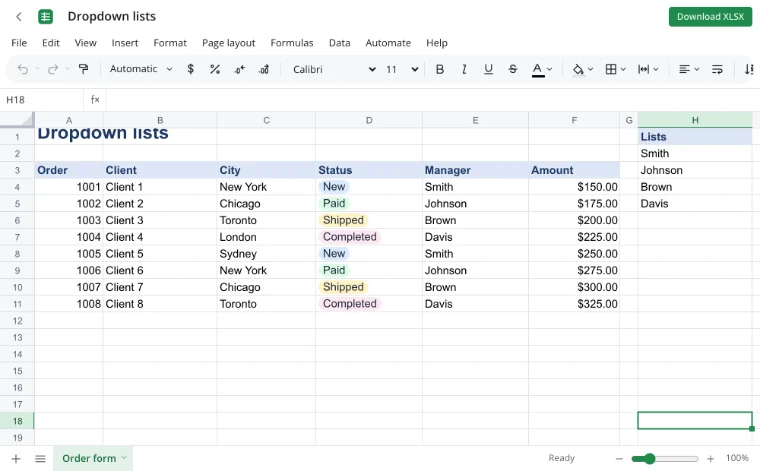This screenshot has width=760, height=471.
Task: Add a new sheet with plus icon
Action: 16,458
